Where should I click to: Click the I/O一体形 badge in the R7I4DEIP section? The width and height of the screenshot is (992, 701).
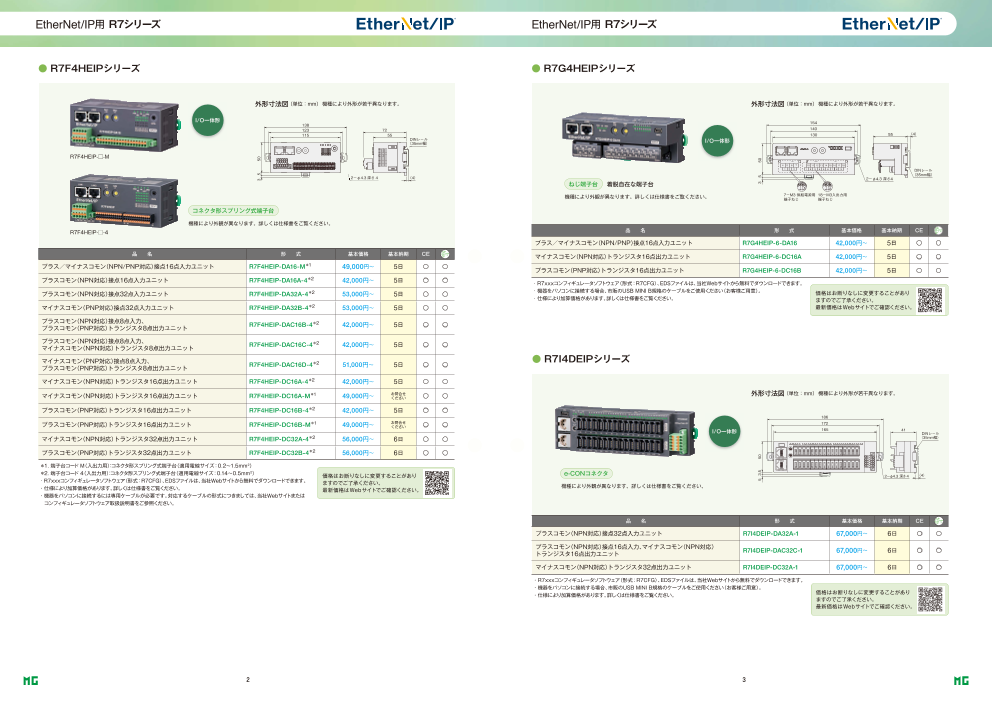click(724, 431)
